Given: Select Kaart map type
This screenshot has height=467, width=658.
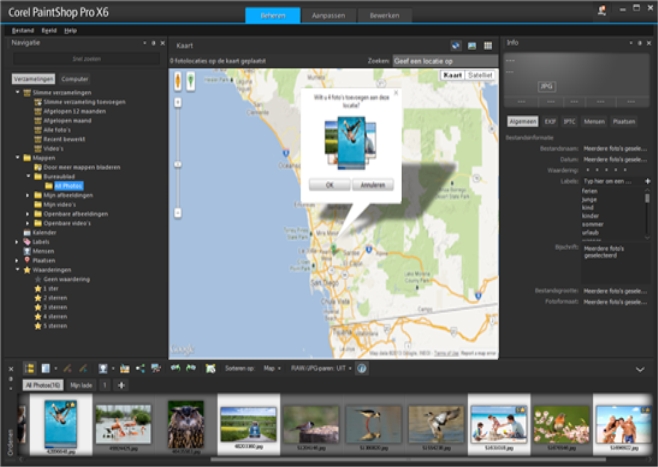Looking at the screenshot, I should point(453,75).
